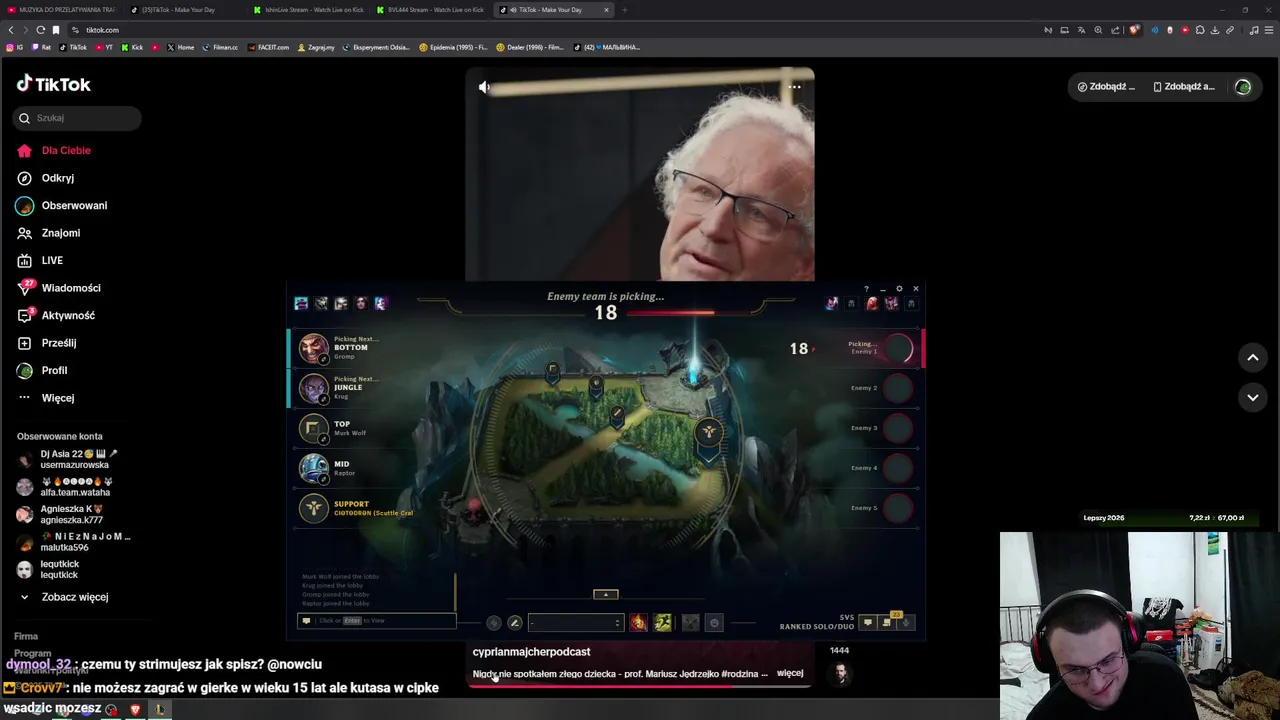
Task: Open Dj Asia usermazurowska account
Action: point(66,459)
